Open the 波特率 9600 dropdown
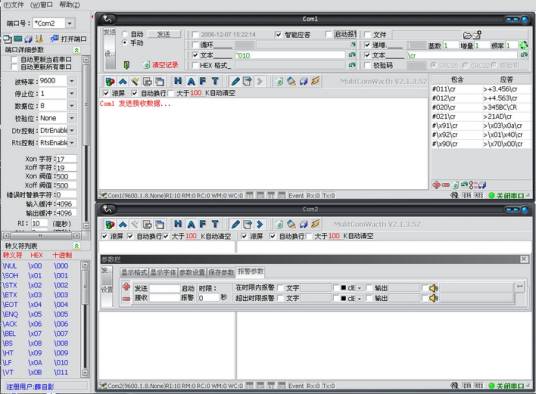 pyautogui.click(x=72, y=81)
